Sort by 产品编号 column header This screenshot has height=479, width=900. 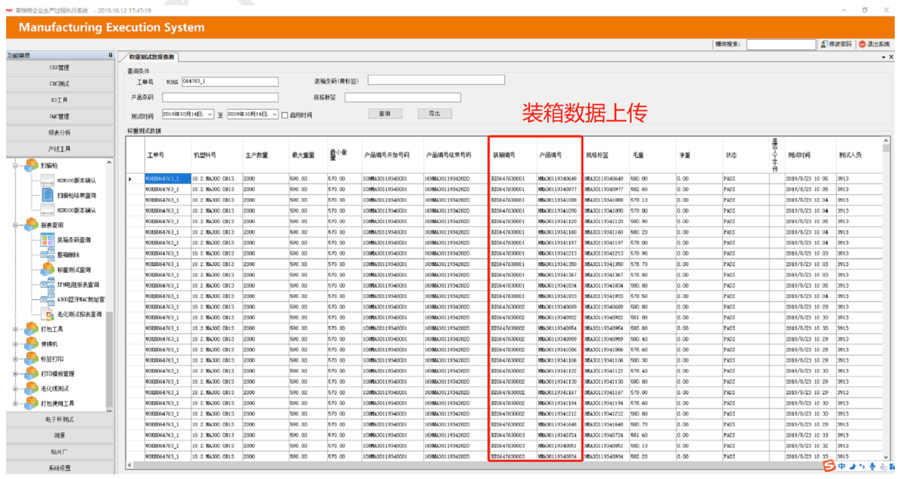pos(559,155)
